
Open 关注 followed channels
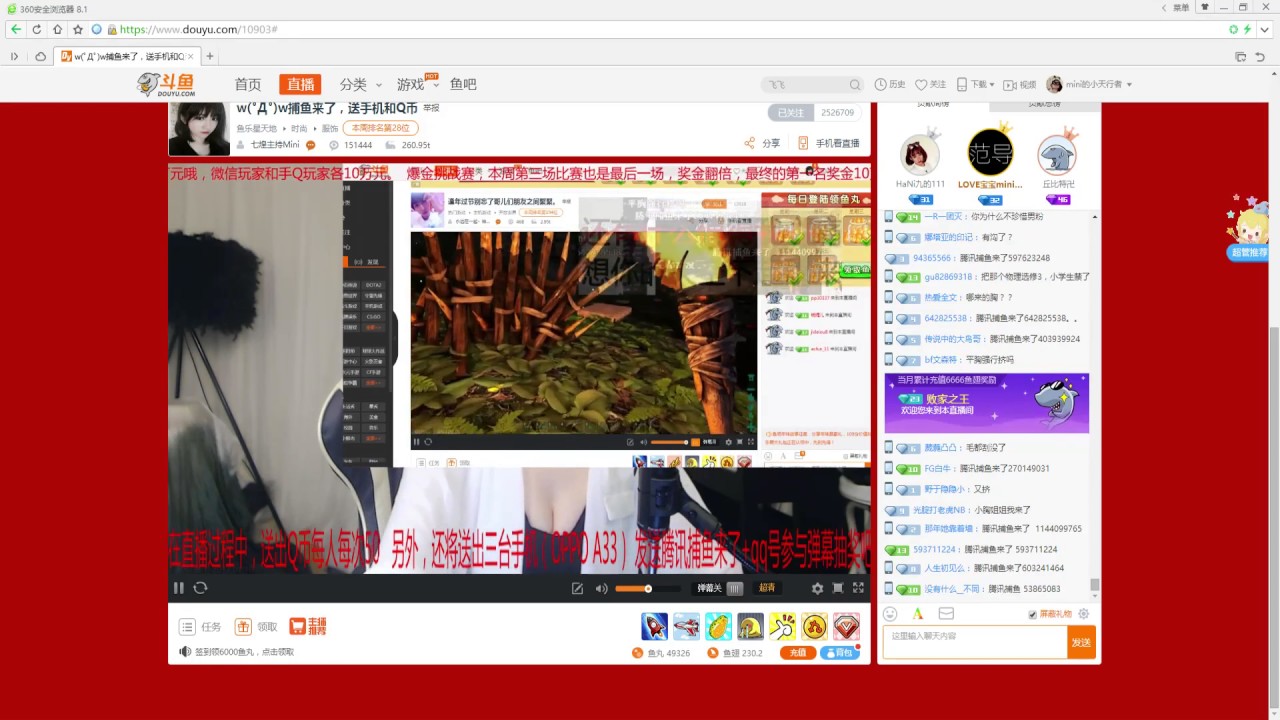pos(930,85)
